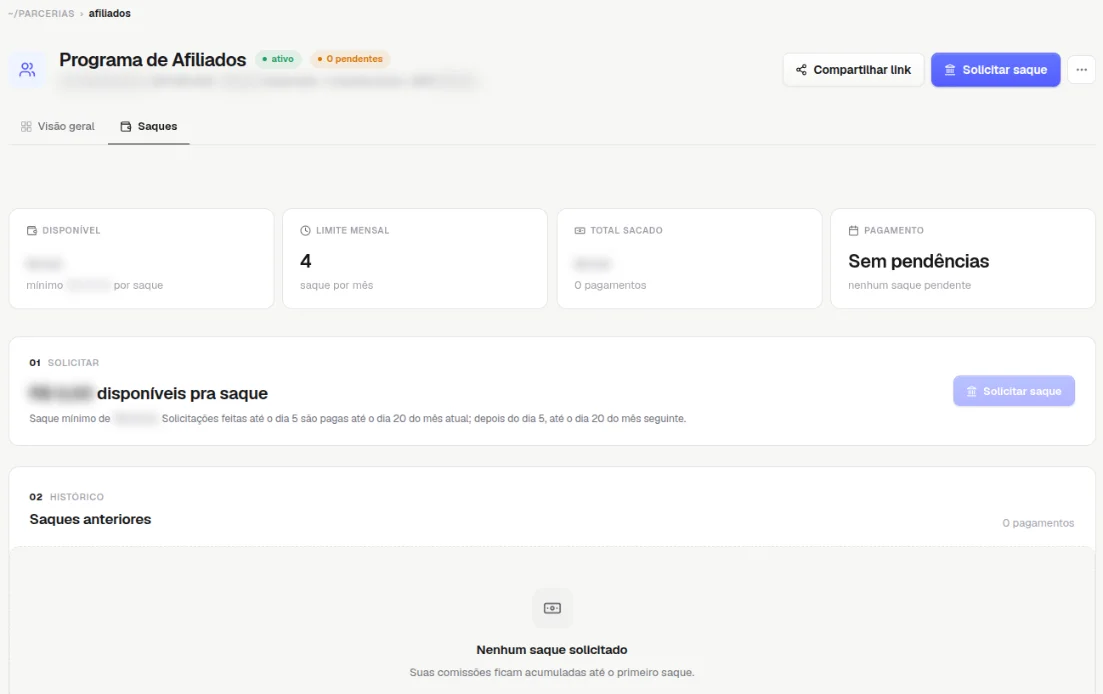Image resolution: width=1103 pixels, height=694 pixels.
Task: Click 0 pagamentos counter in Histórico section
Action: pos(1038,523)
